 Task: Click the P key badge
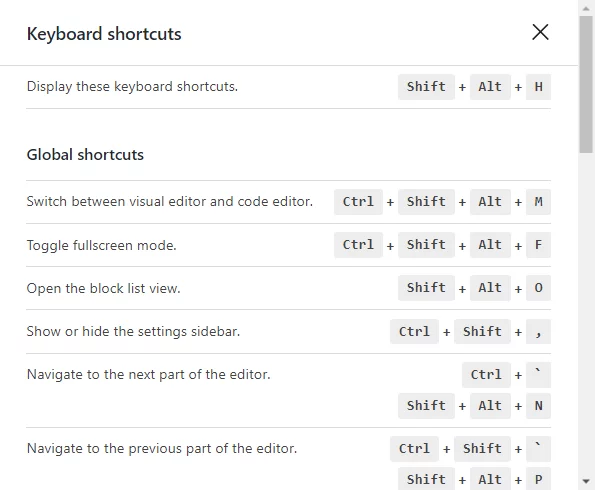coord(538,479)
